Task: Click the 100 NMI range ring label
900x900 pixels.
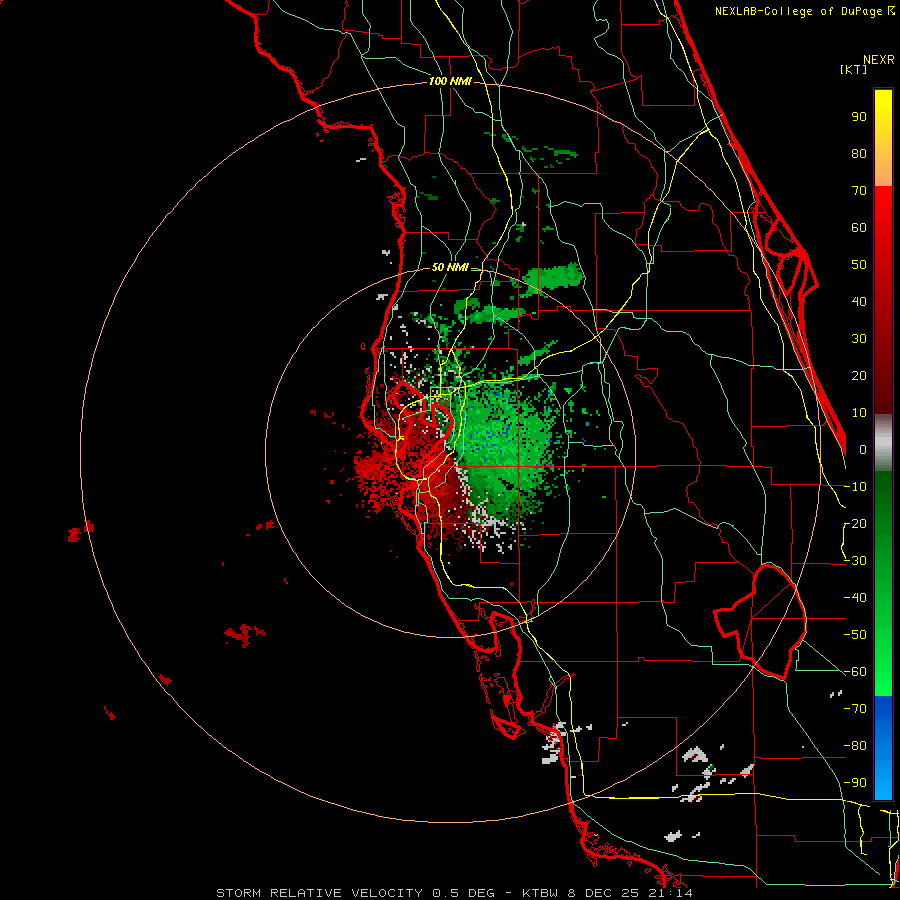Action: (450, 82)
